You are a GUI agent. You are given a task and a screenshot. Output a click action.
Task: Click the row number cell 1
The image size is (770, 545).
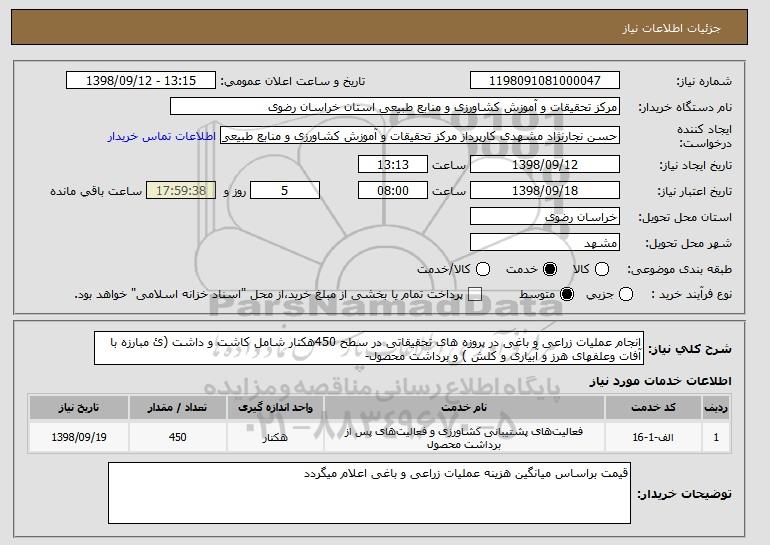coord(716,437)
